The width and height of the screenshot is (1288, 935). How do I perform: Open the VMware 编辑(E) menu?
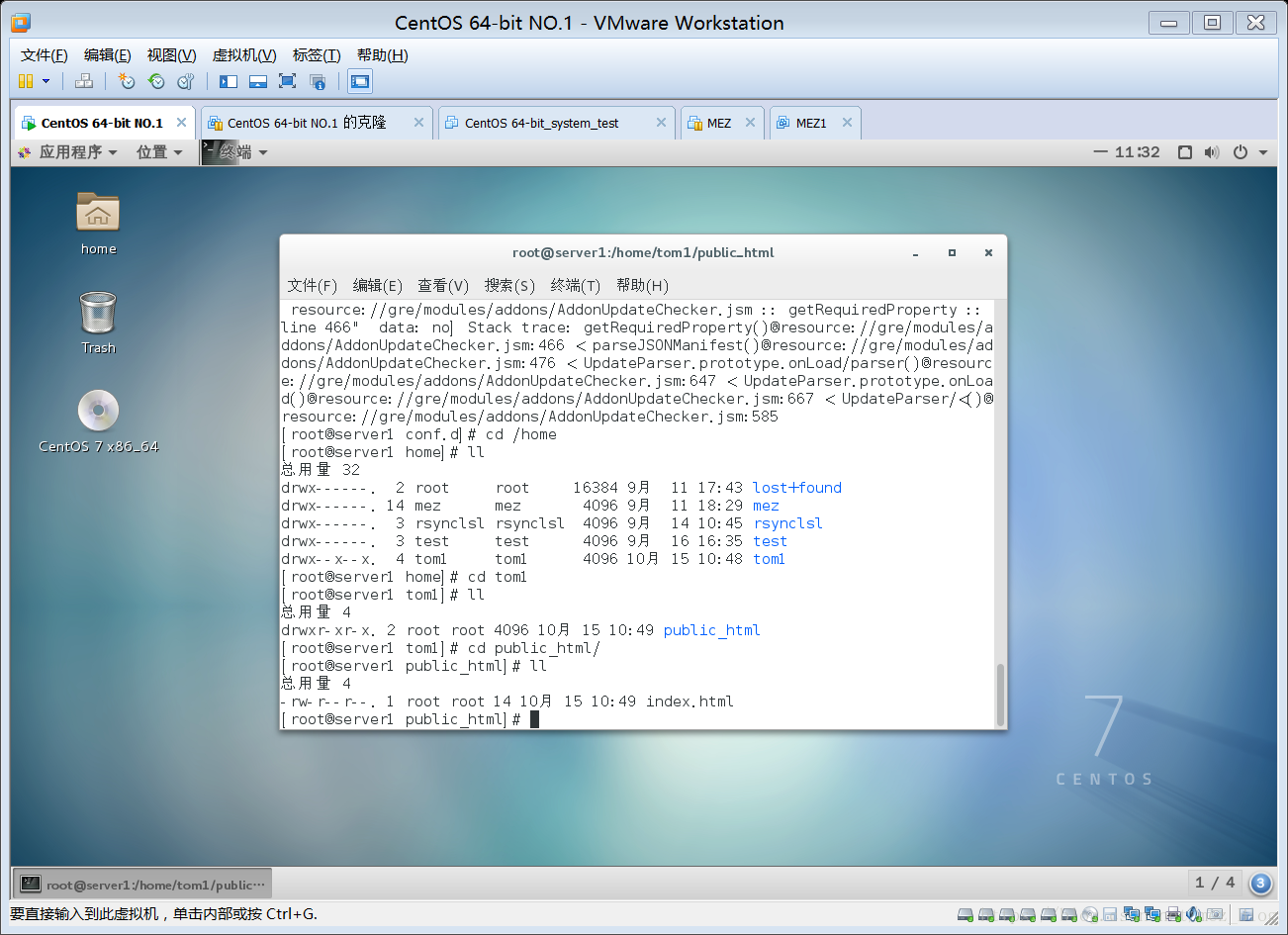[x=107, y=55]
